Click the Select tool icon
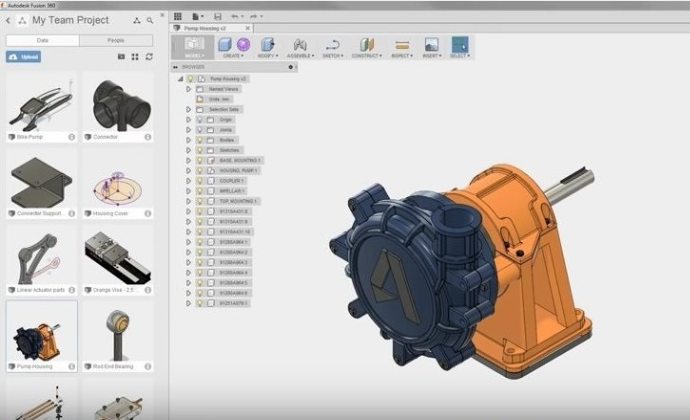The image size is (690, 420). point(460,44)
